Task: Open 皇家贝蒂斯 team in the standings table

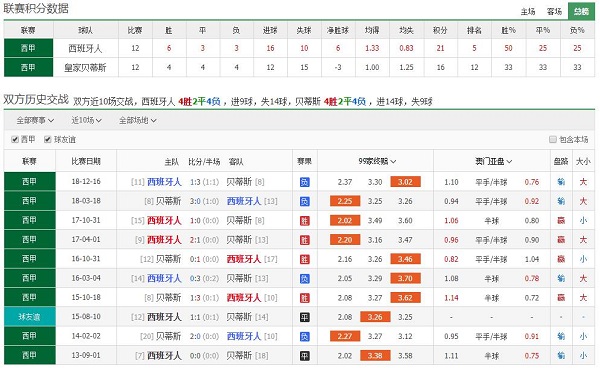Action: point(85,68)
